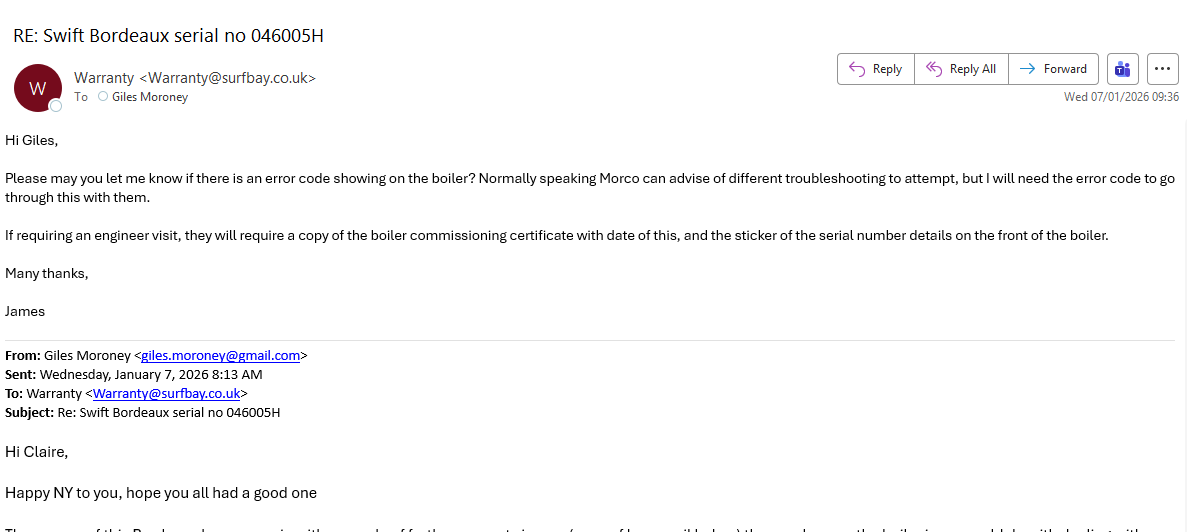Share the email to Teams
This screenshot has height=532, width=1187.
pyautogui.click(x=1122, y=69)
